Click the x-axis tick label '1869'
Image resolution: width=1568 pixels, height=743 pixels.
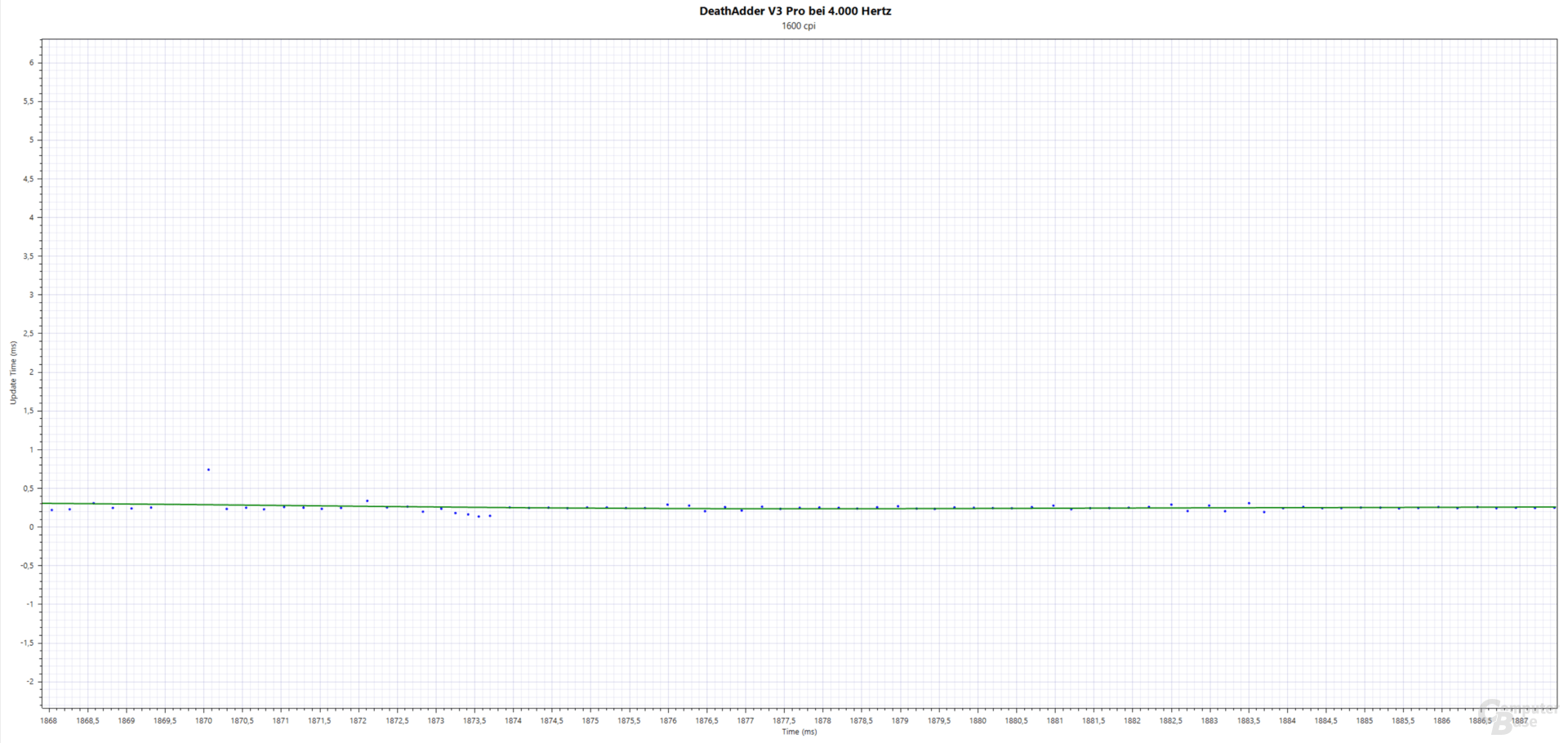pyautogui.click(x=126, y=721)
